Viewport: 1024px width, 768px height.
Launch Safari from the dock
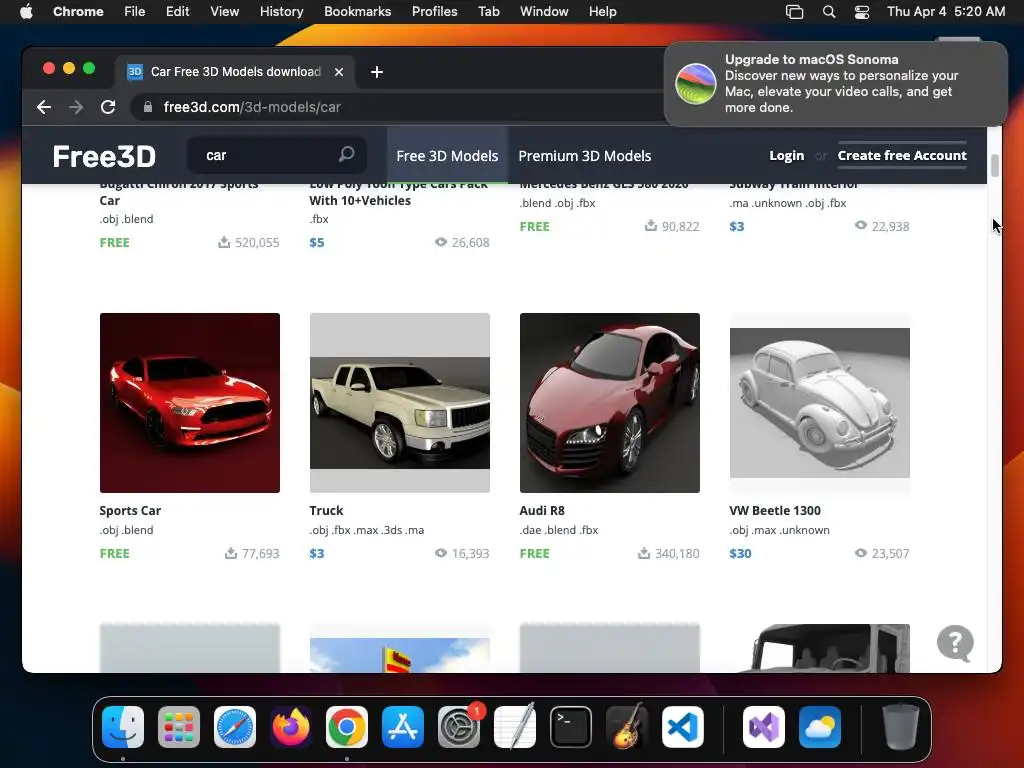tap(235, 727)
